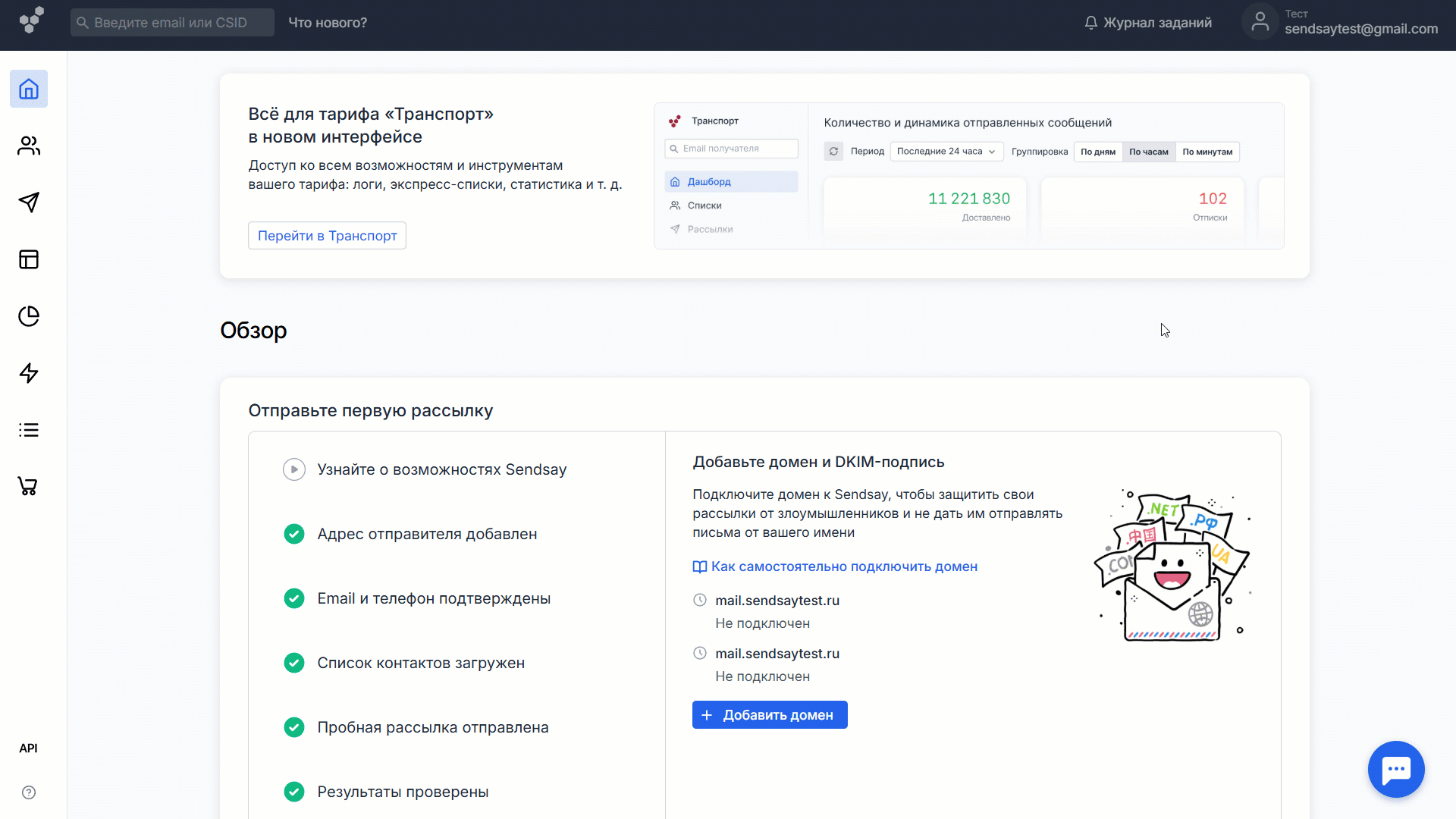The width and height of the screenshot is (1456, 819).
Task: Open the Home dashboard sidebar icon
Action: click(x=29, y=89)
